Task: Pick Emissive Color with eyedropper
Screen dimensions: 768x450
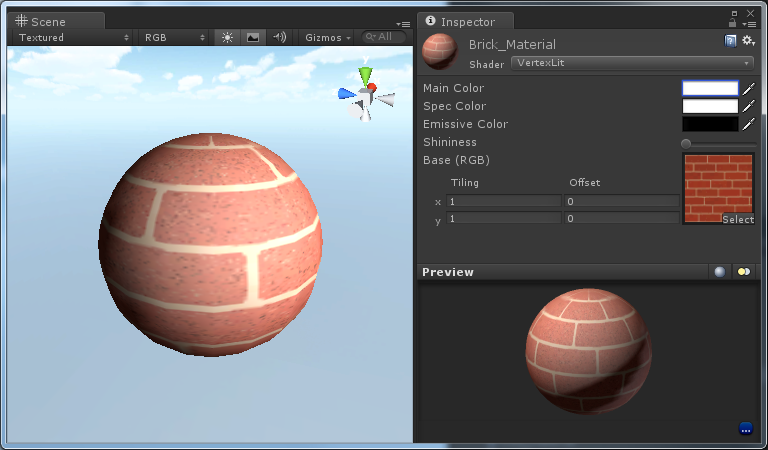Action: pyautogui.click(x=748, y=124)
